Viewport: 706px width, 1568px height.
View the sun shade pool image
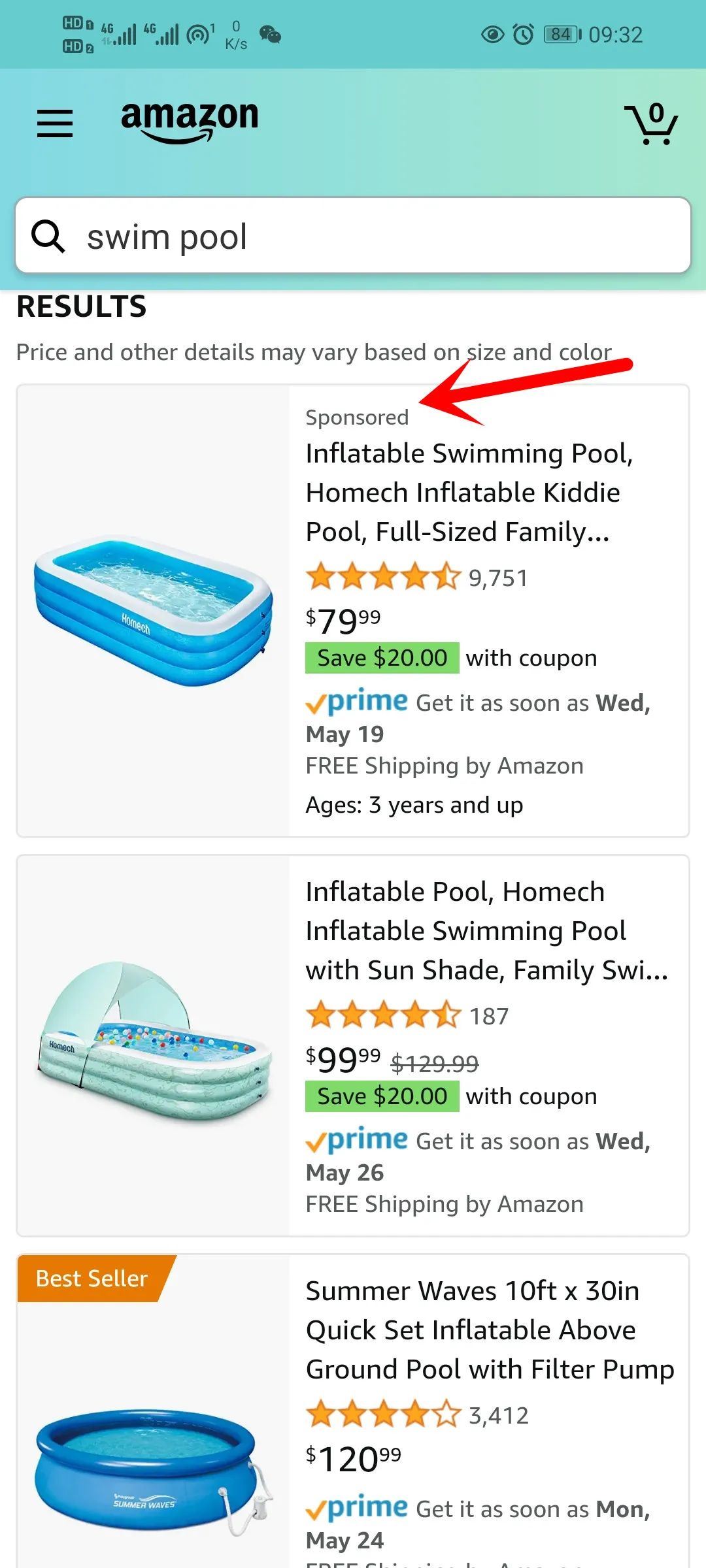click(154, 1041)
